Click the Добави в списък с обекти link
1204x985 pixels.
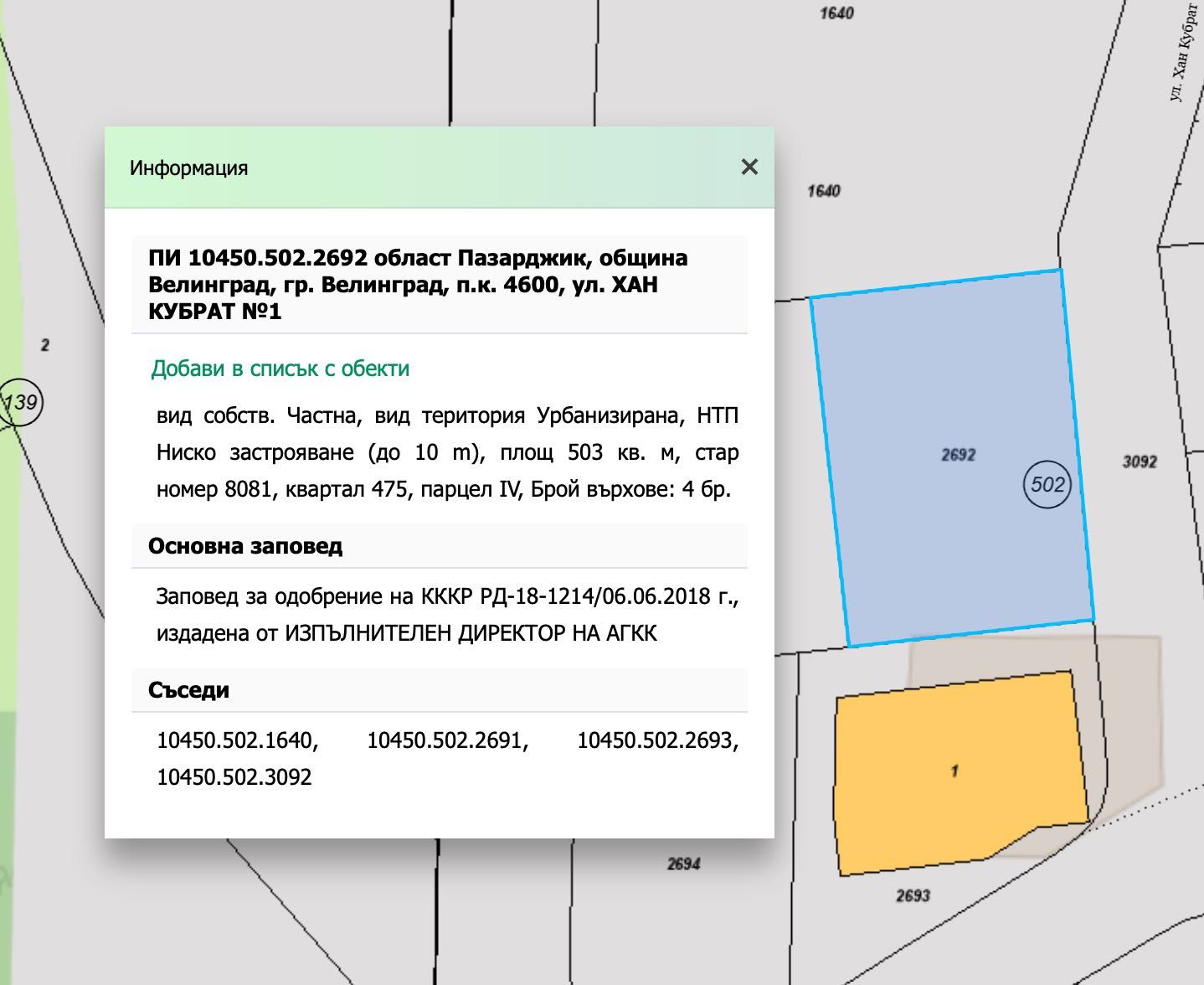tap(280, 369)
